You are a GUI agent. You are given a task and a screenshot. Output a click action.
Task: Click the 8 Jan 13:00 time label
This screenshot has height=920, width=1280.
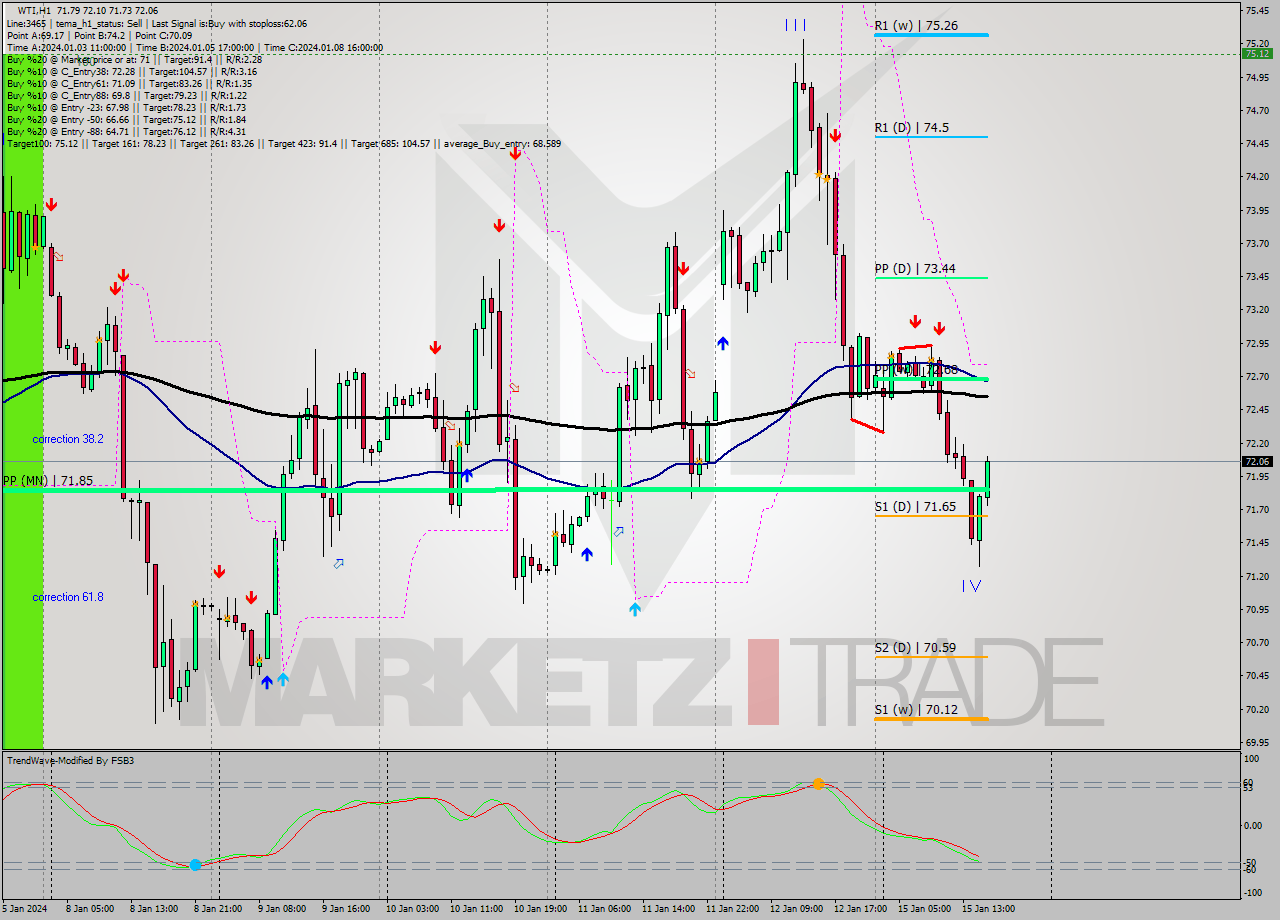153,909
